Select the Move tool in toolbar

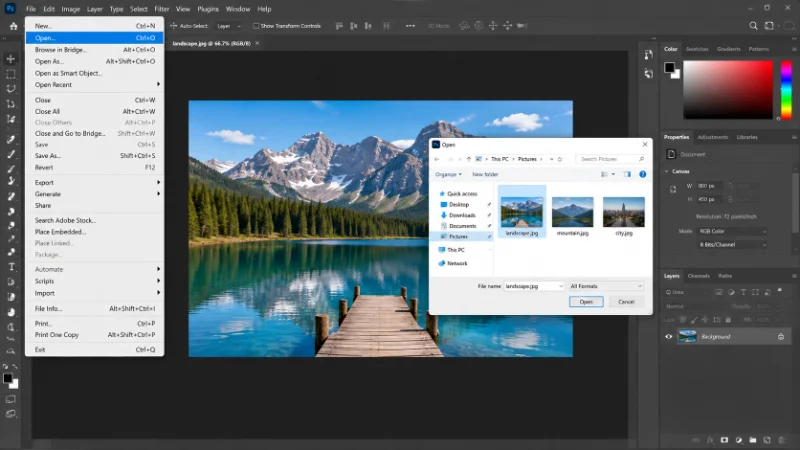10,59
